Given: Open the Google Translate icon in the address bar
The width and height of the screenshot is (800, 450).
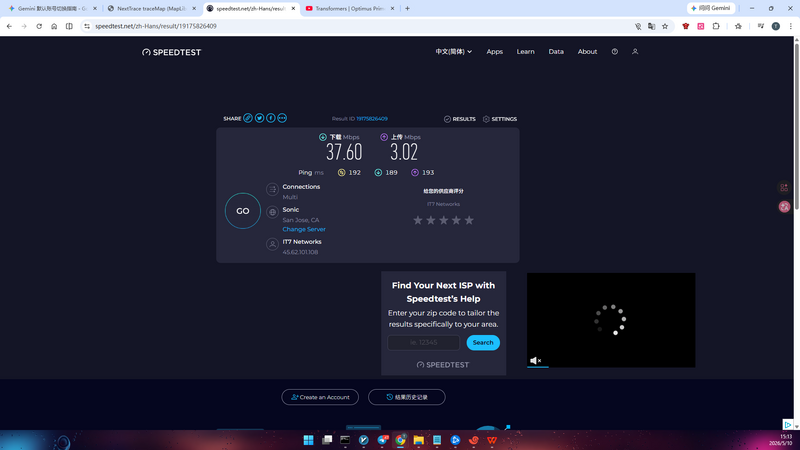Looking at the screenshot, I should click(x=652, y=26).
